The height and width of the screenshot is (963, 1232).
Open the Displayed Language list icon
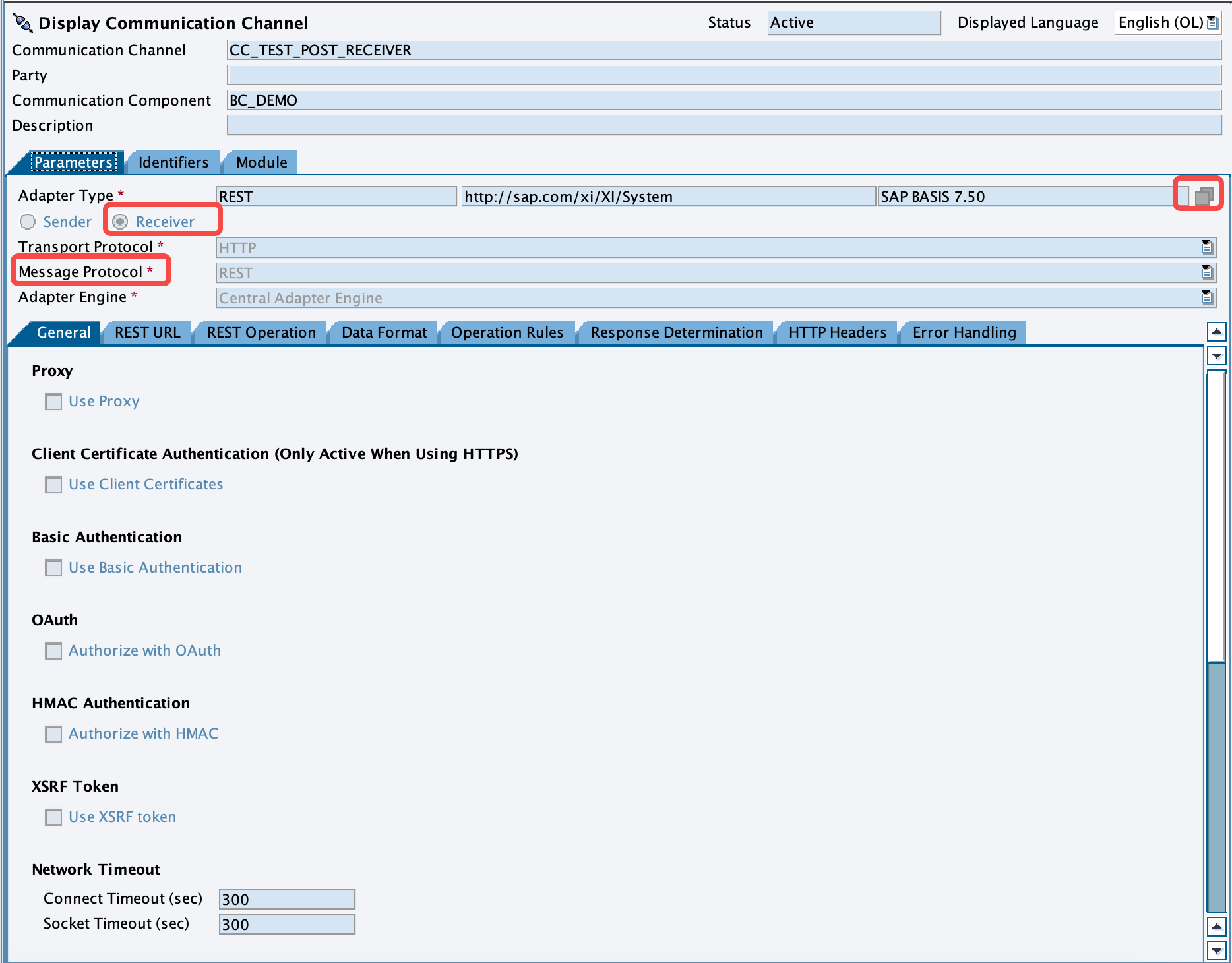[x=1212, y=23]
